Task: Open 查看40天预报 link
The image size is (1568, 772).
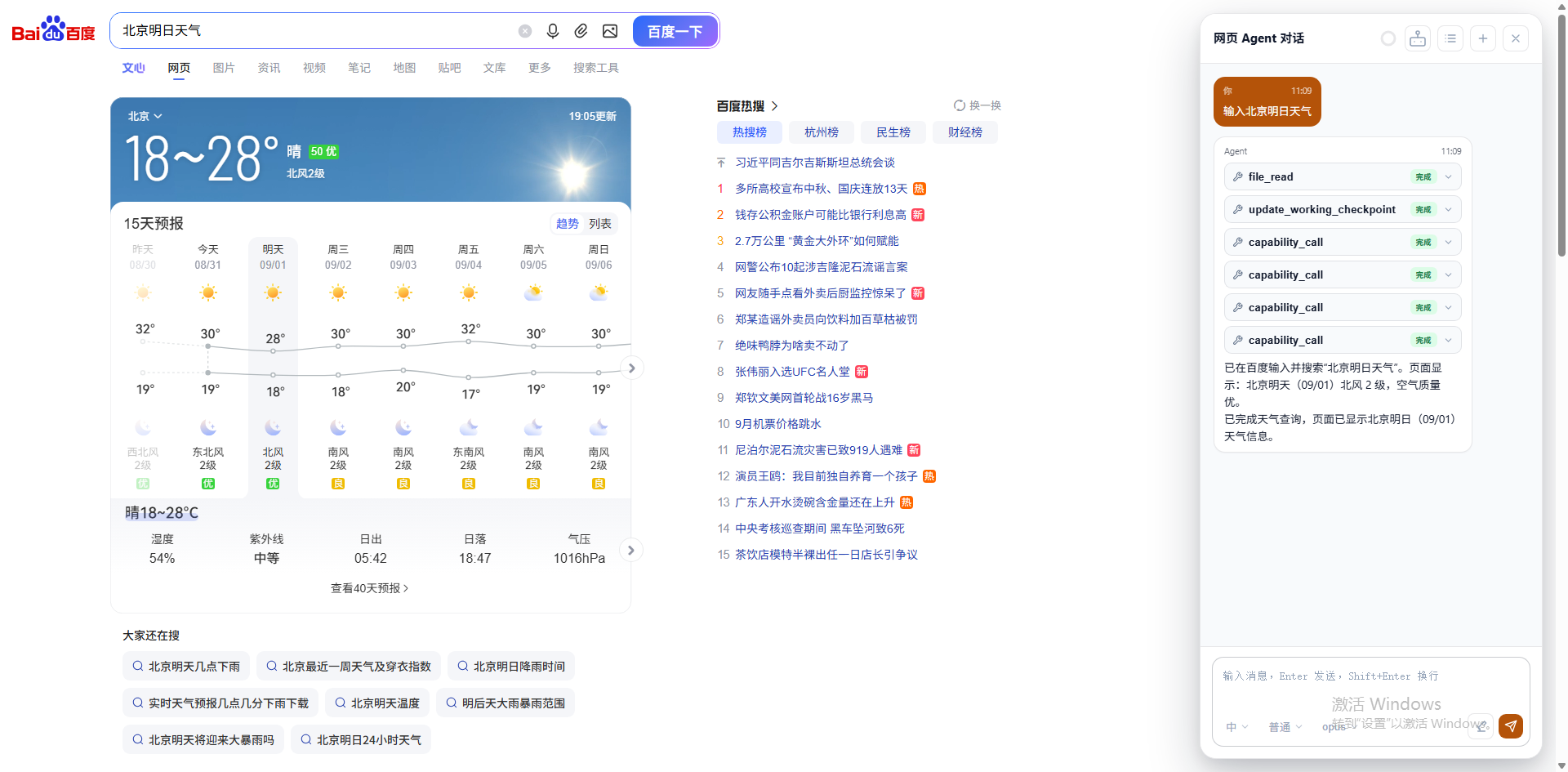Action: coord(369,588)
